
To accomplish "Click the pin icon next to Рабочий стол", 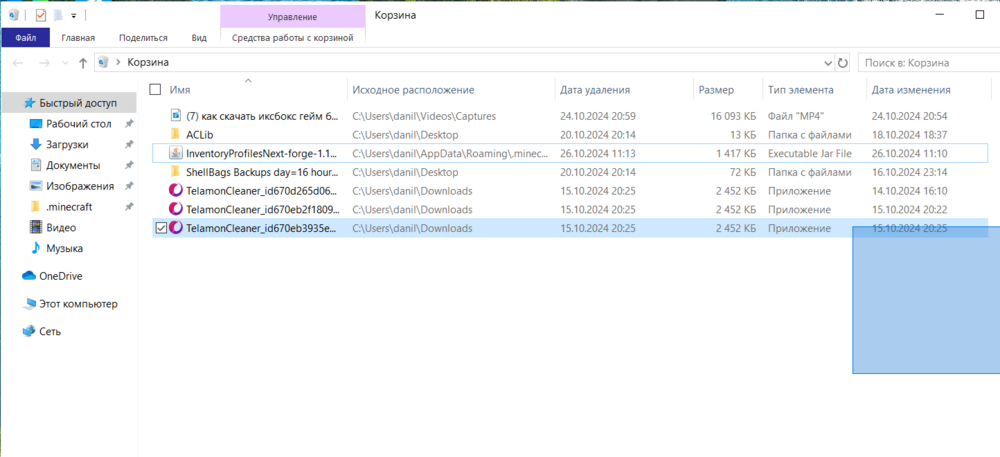I will [128, 124].
